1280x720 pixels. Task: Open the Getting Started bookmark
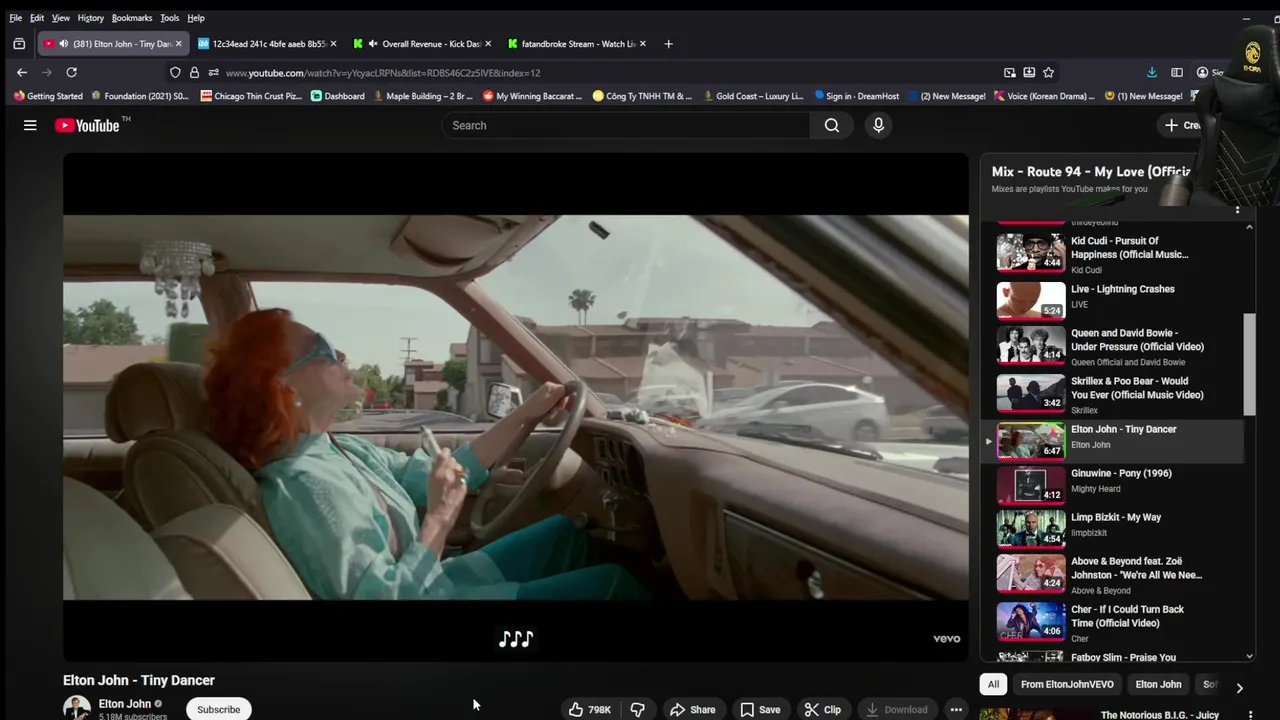(48, 96)
